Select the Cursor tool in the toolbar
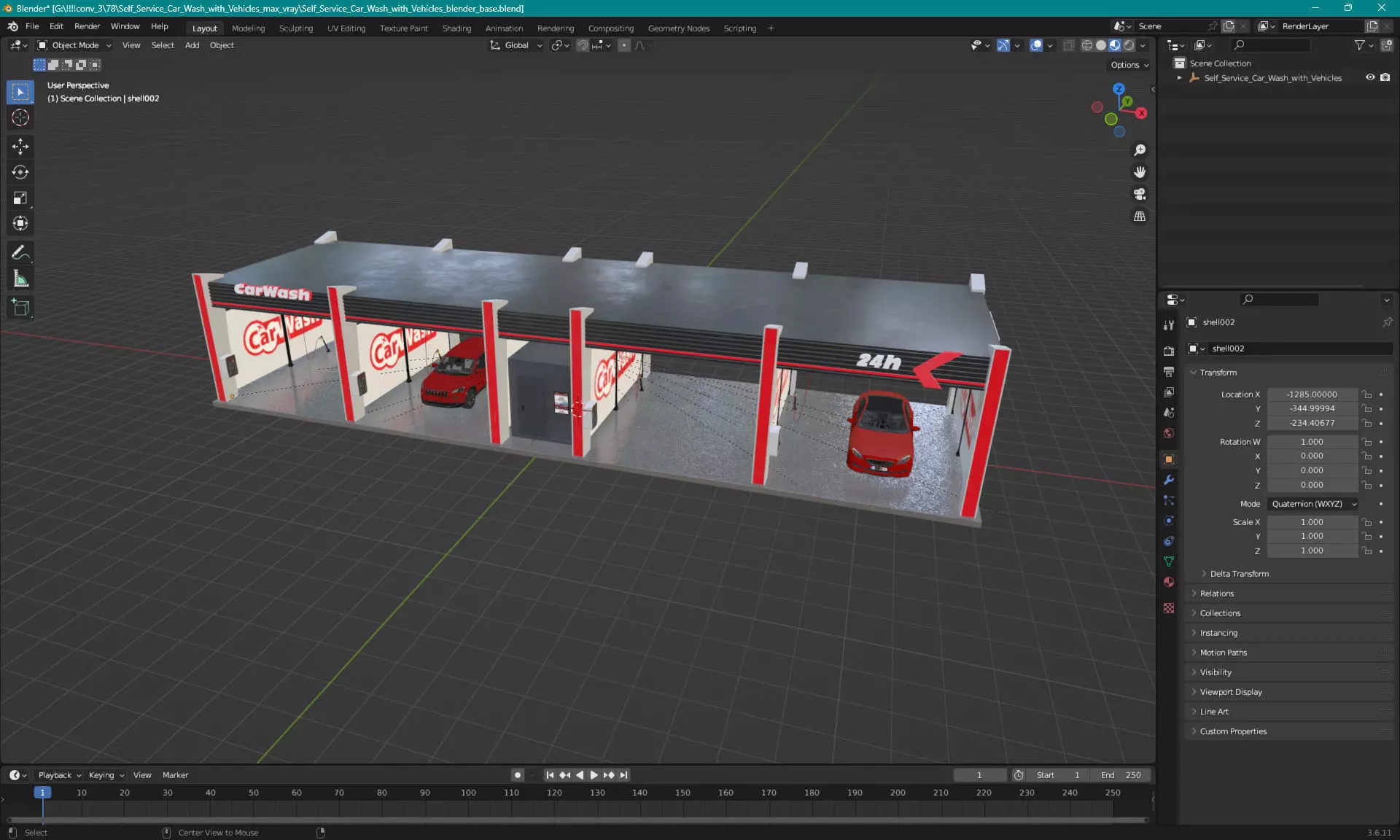The image size is (1400, 840). pos(20,117)
